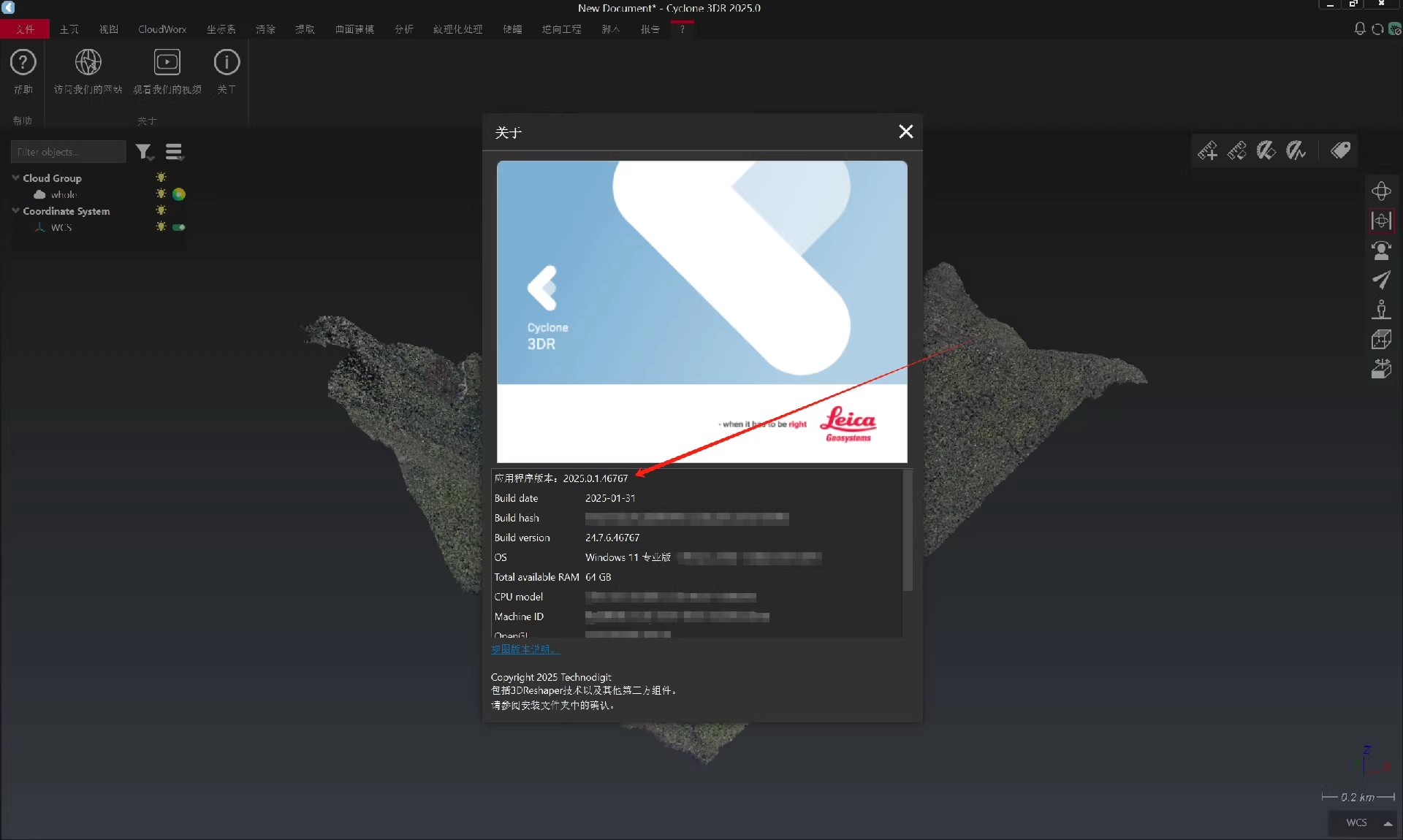Select the standing person walk mode icon

click(1381, 310)
